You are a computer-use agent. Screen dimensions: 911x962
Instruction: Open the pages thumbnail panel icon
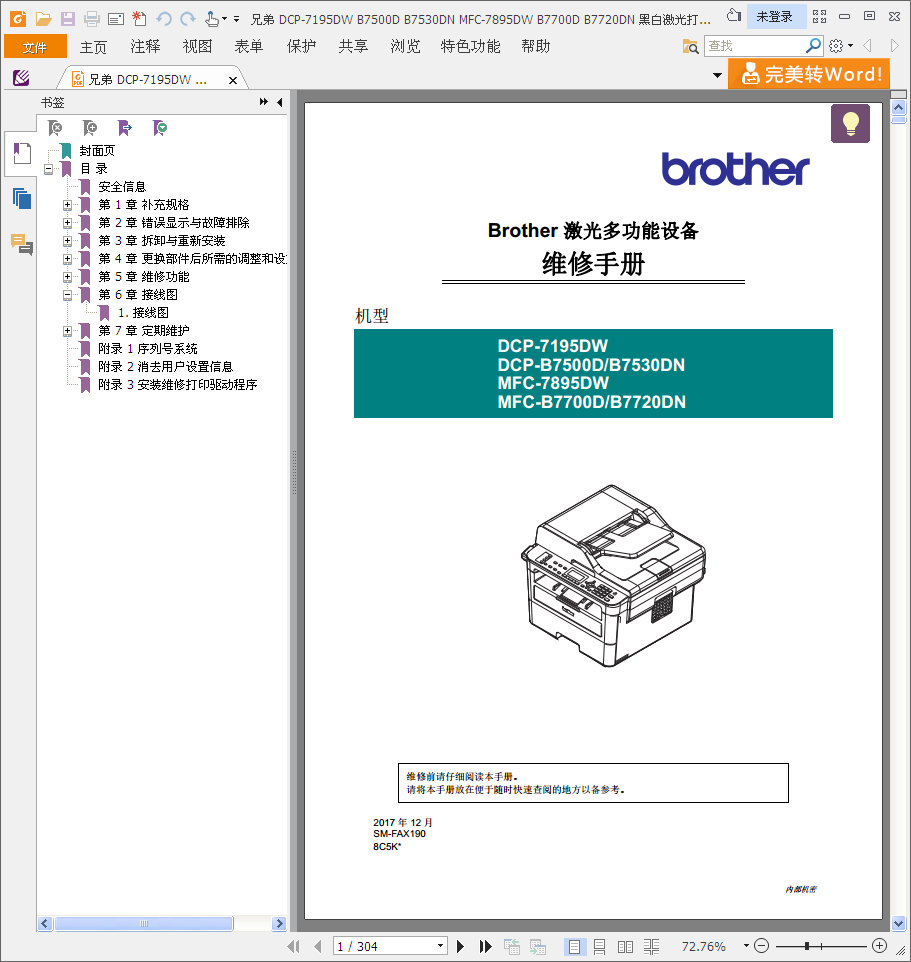pyautogui.click(x=22, y=199)
